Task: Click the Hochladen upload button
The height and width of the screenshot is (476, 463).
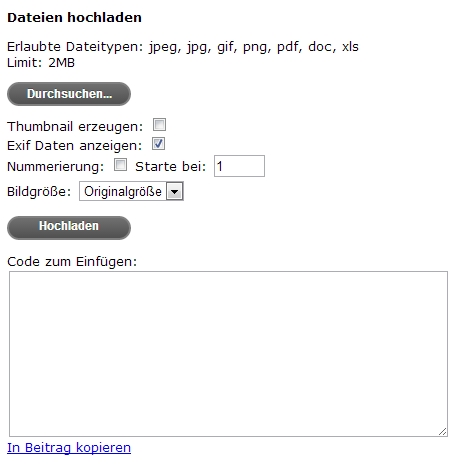Action: pos(69,228)
